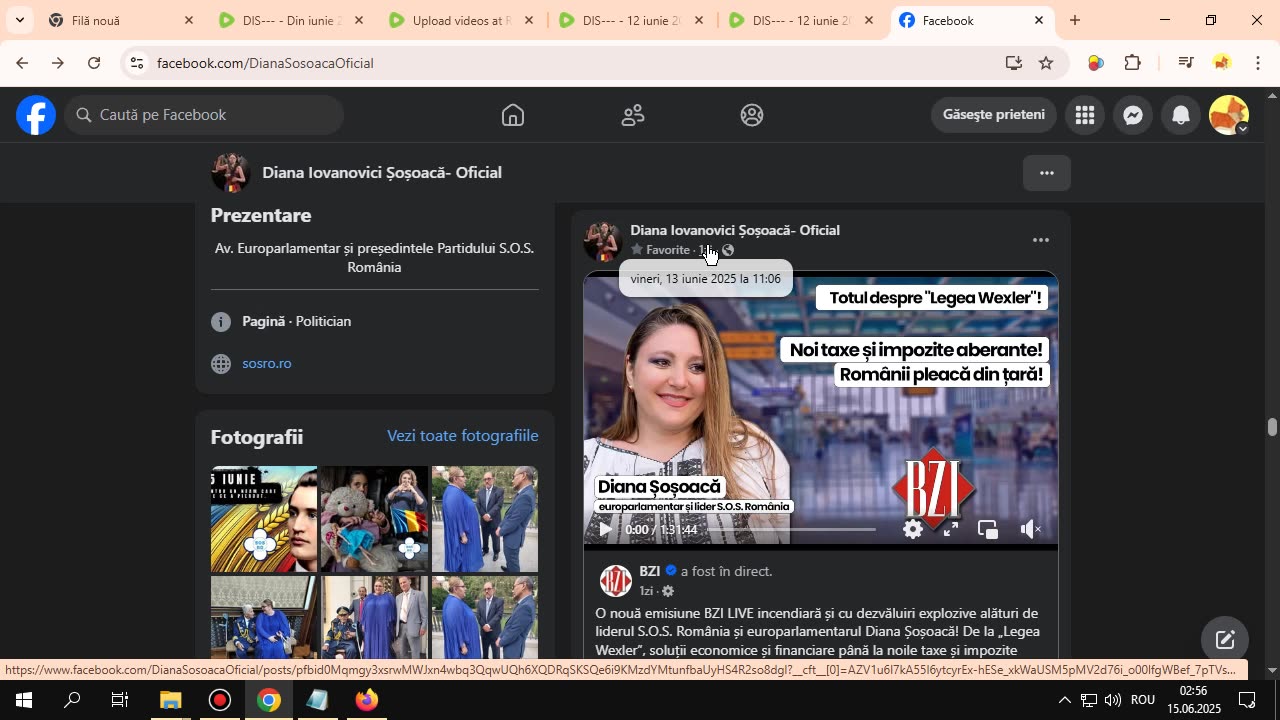Open Chrome three-dot menu
This screenshot has height=720, width=1280.
pyautogui.click(x=1258, y=63)
